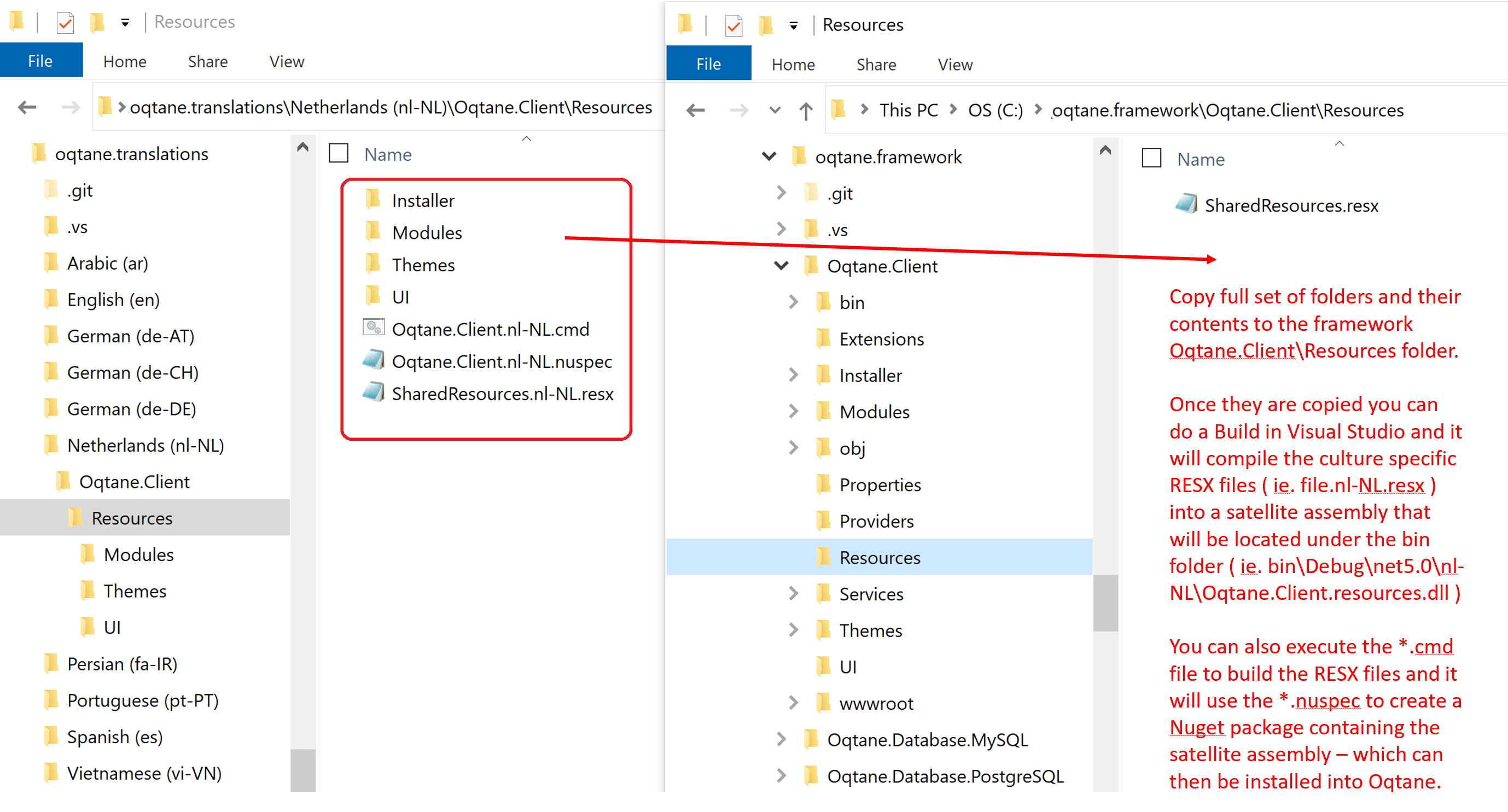Click the View tab in right window

pyautogui.click(x=951, y=62)
